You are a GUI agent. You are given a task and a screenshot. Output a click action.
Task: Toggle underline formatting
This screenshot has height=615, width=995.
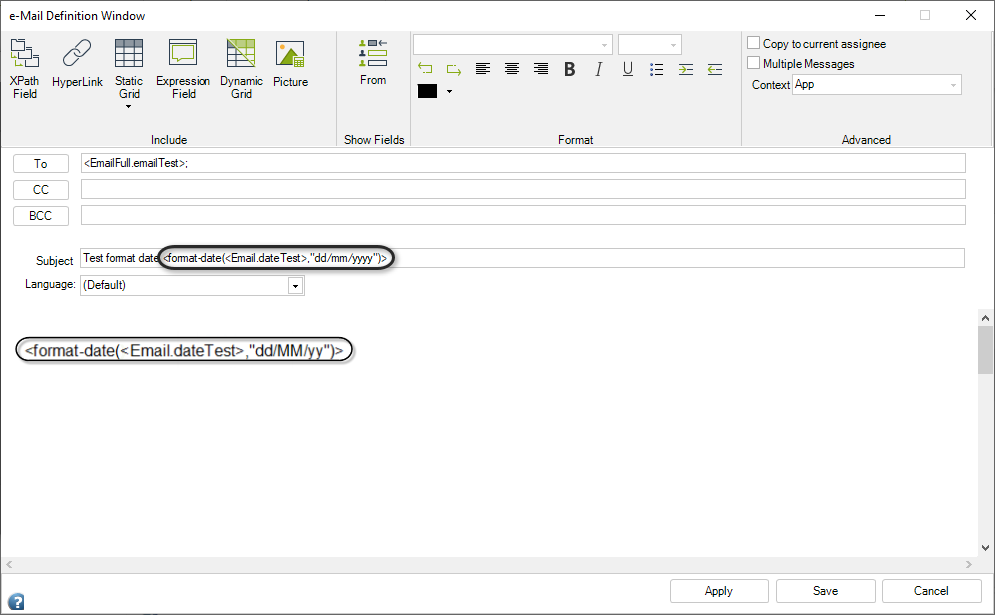[x=628, y=69]
